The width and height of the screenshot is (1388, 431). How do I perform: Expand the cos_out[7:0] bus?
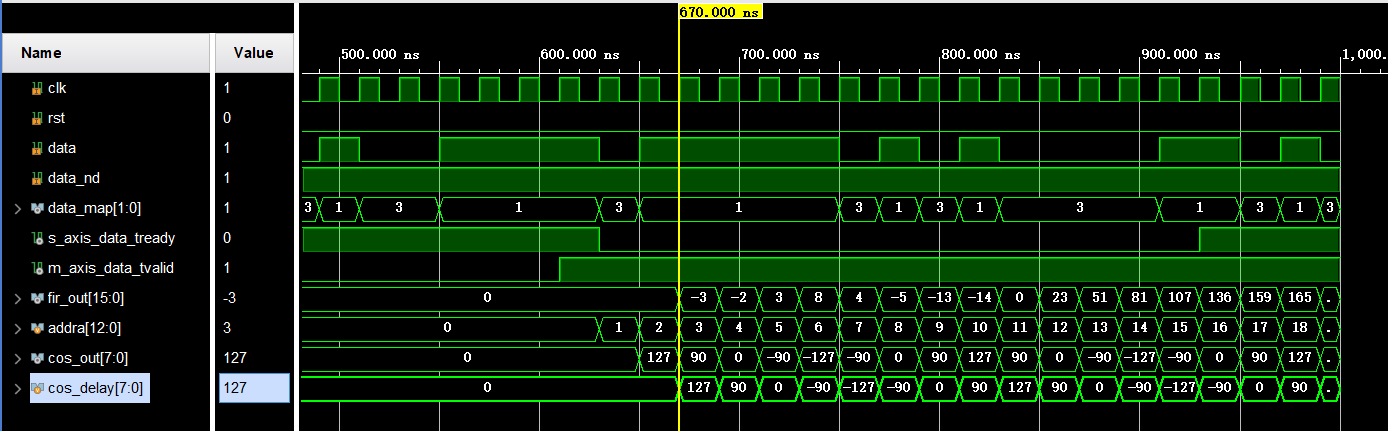(16, 358)
